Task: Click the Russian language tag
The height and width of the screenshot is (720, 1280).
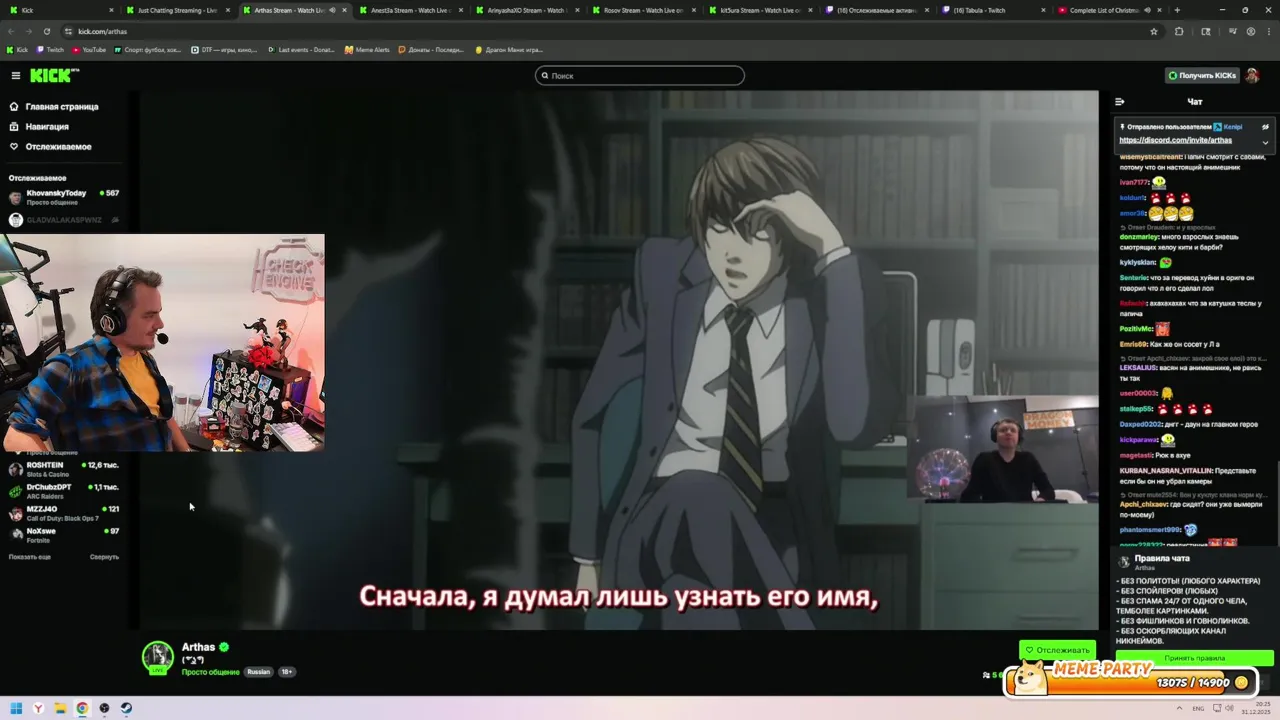Action: point(259,672)
